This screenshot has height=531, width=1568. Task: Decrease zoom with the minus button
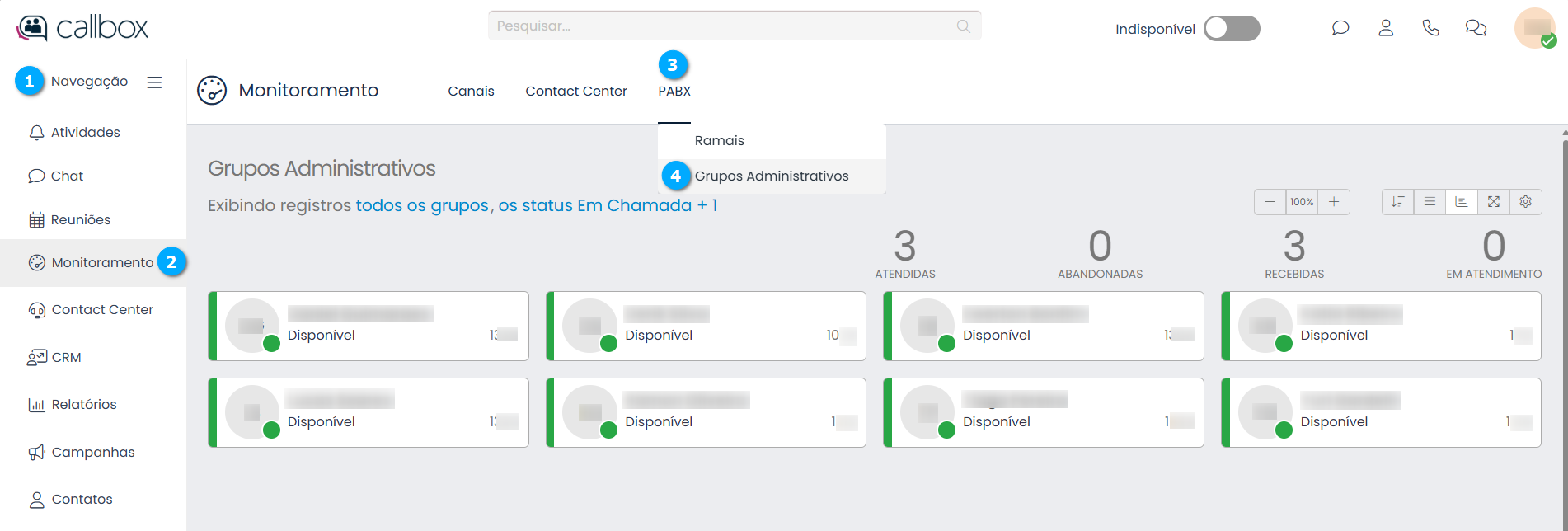(1270, 202)
